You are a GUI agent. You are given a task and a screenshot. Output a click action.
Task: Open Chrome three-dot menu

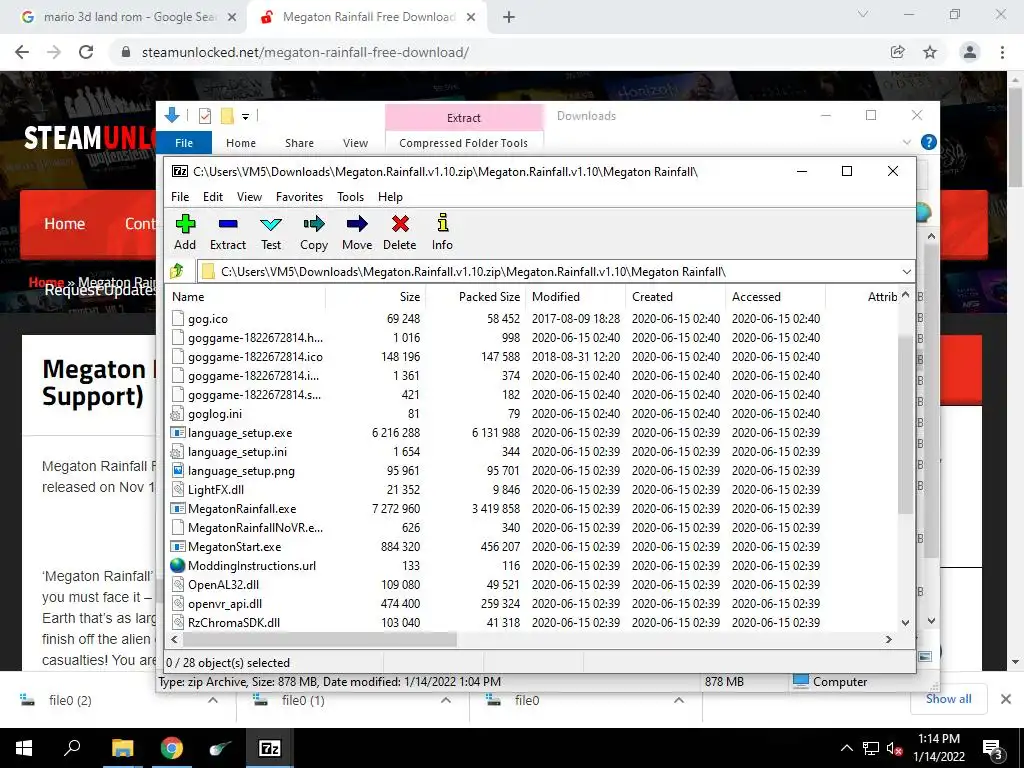click(x=1002, y=52)
